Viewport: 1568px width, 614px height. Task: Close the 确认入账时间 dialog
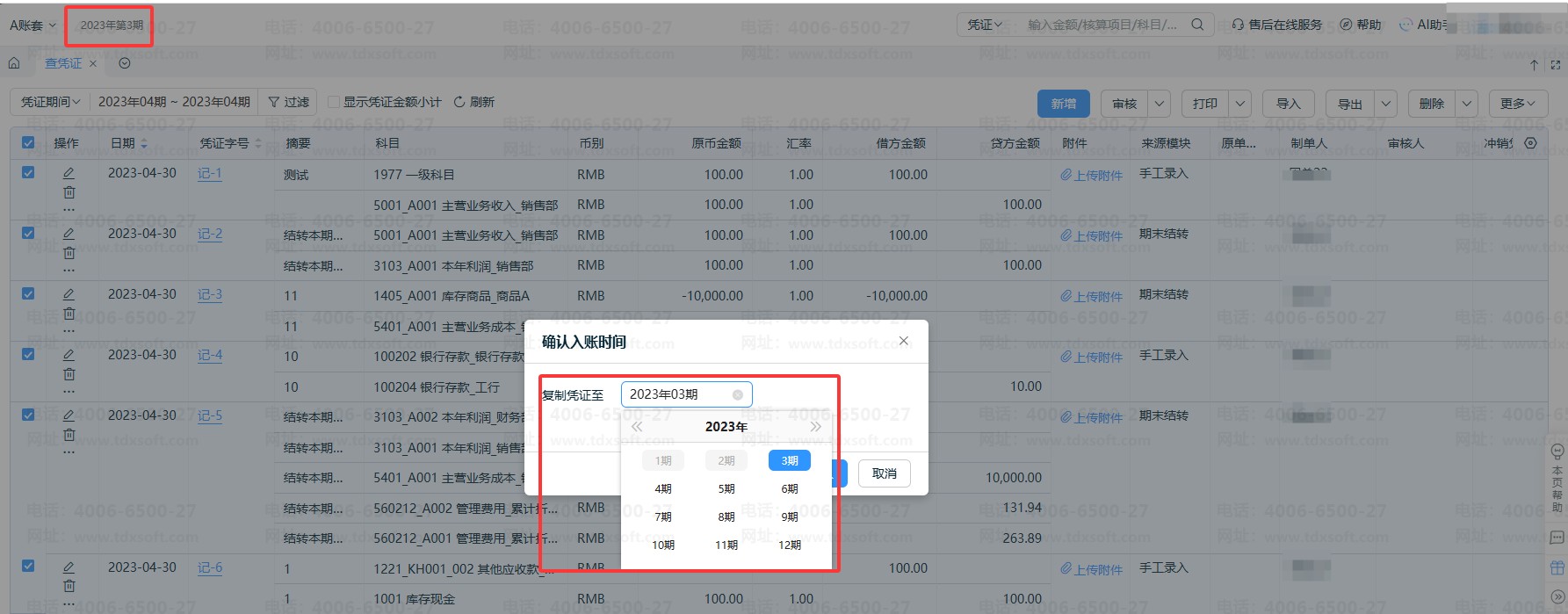click(903, 341)
